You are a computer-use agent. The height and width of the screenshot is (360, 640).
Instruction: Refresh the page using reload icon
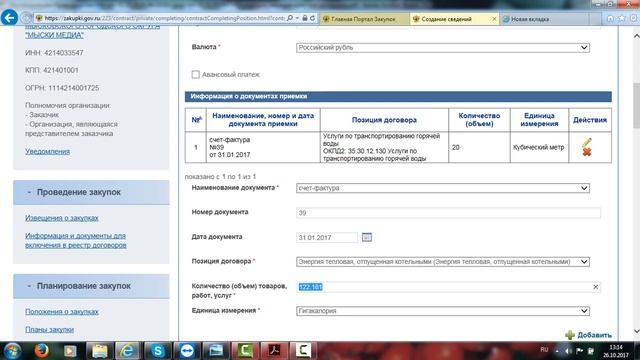(313, 18)
